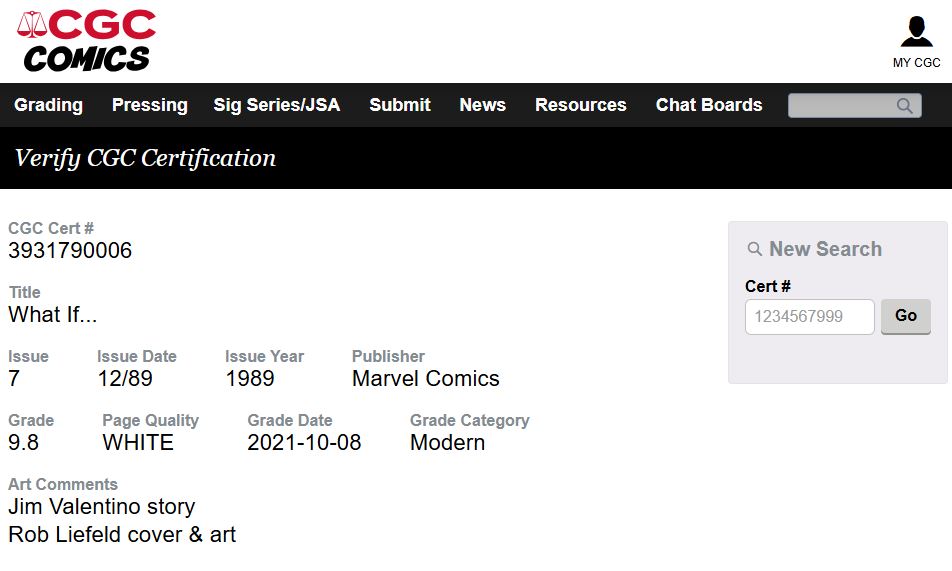Focus the top navigation search field
This screenshot has width=952, height=571.
coord(840,106)
